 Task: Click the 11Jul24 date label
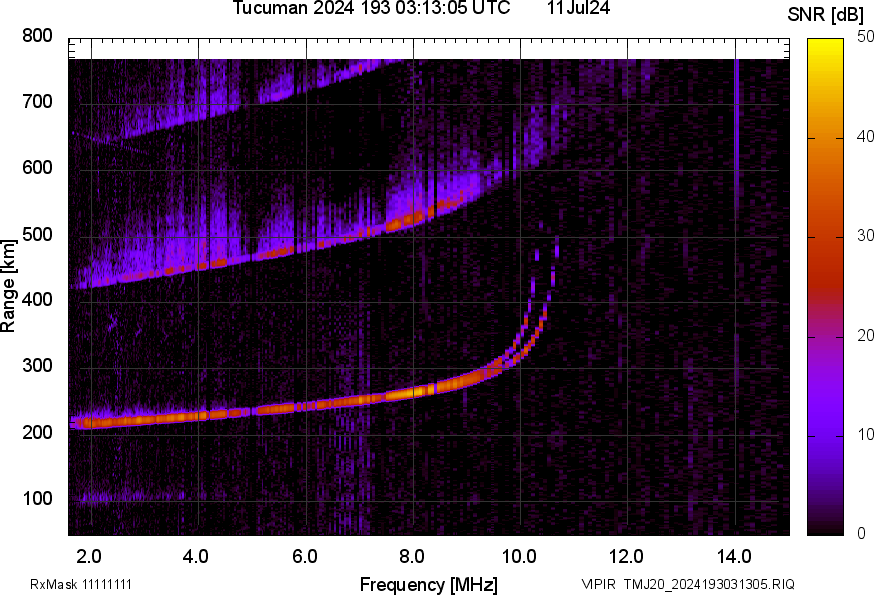(579, 9)
